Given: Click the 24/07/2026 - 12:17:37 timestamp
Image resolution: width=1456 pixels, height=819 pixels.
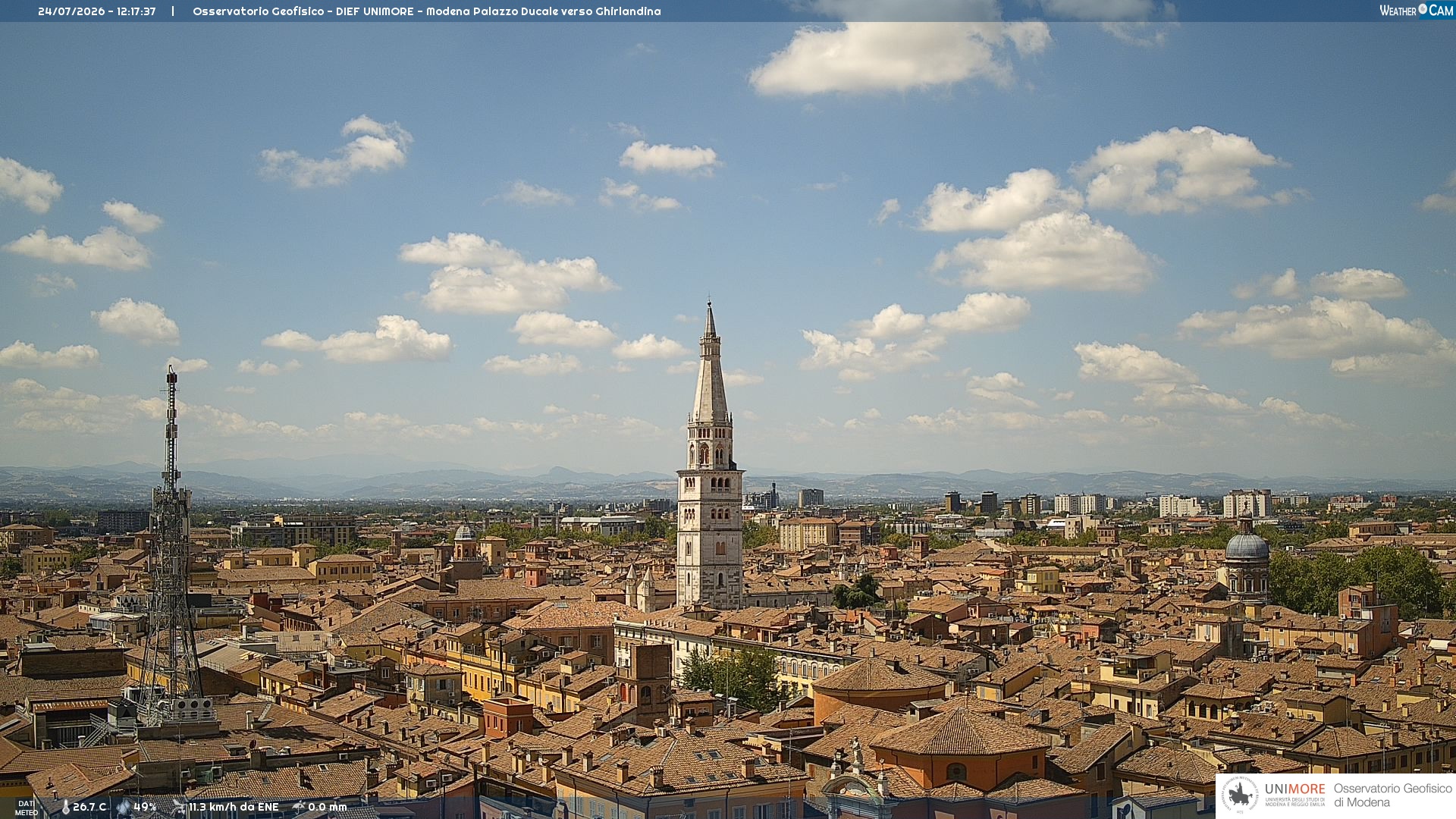Looking at the screenshot, I should coord(97,11).
